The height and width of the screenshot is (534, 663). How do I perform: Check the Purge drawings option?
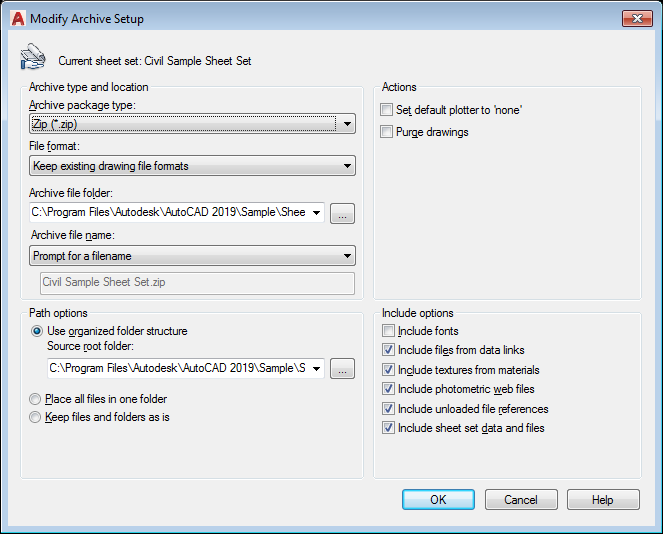tap(388, 132)
